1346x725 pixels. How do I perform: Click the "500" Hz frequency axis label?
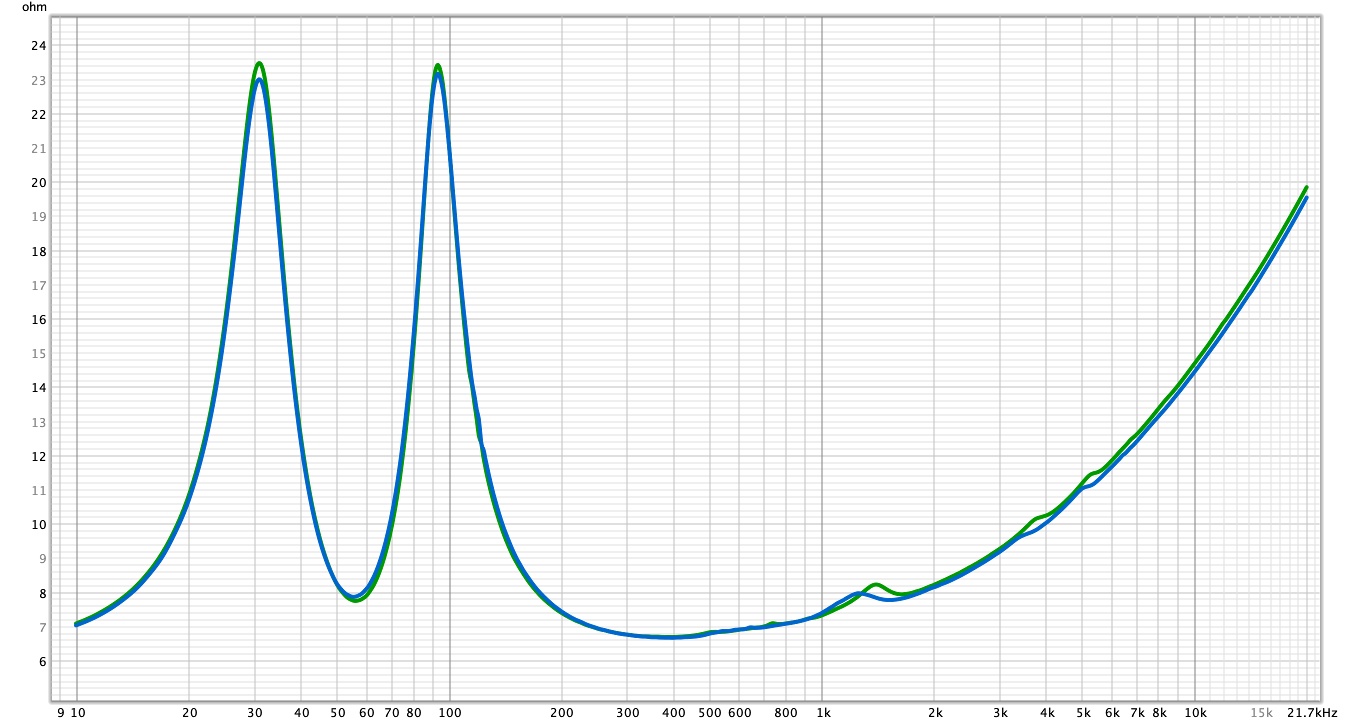click(710, 713)
